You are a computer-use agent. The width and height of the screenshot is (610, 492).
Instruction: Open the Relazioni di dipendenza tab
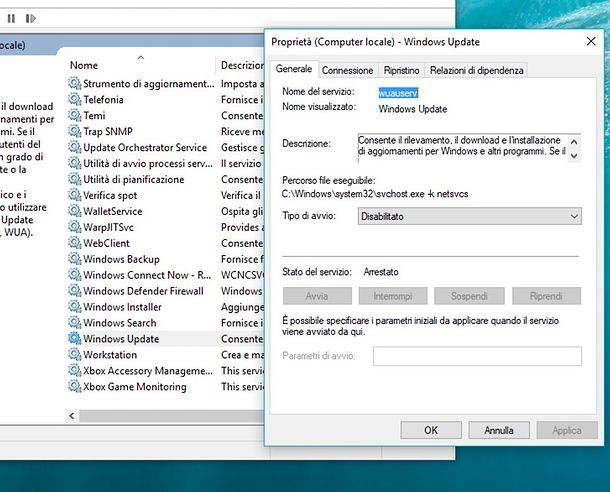(x=477, y=70)
